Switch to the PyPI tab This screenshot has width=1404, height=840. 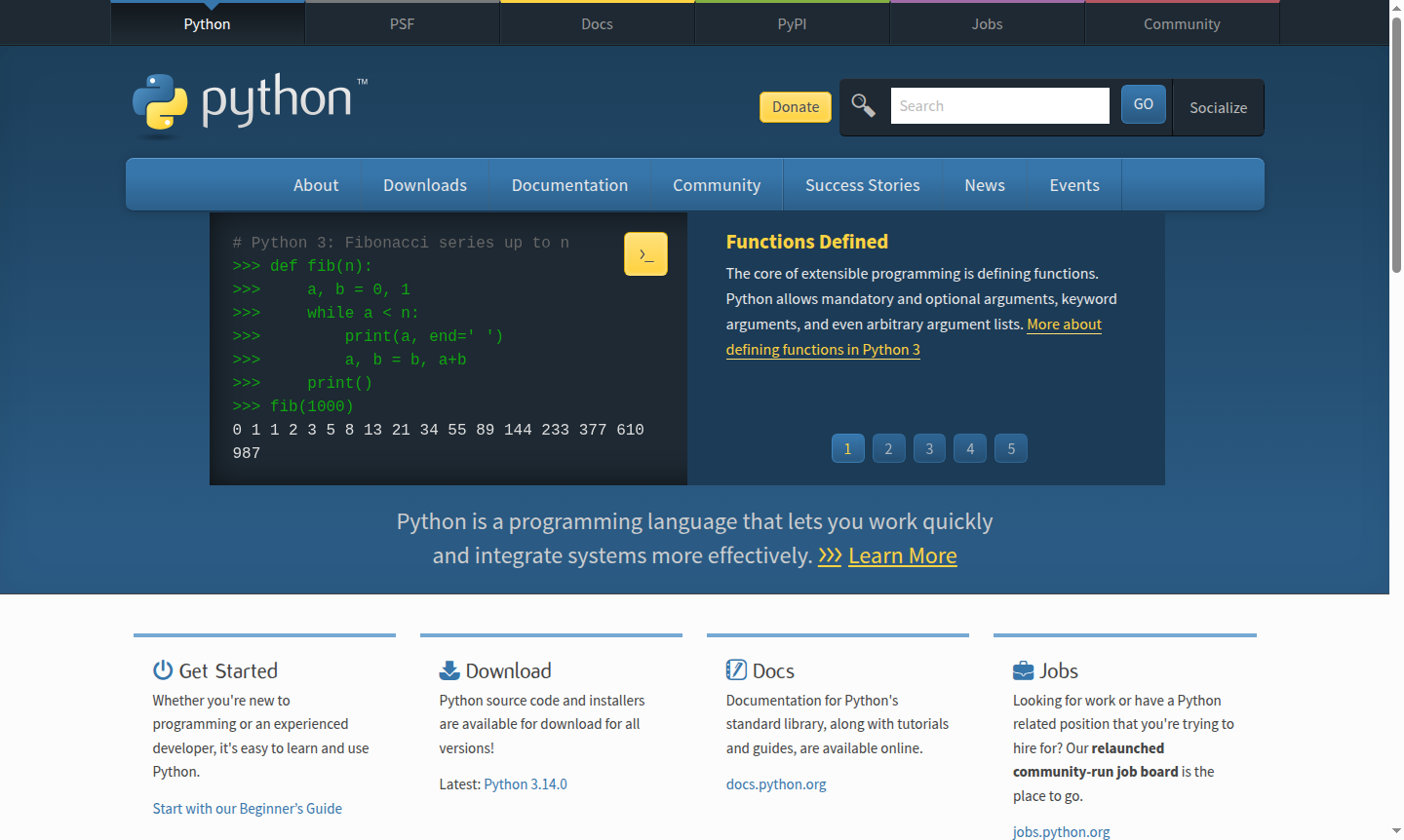coord(792,22)
